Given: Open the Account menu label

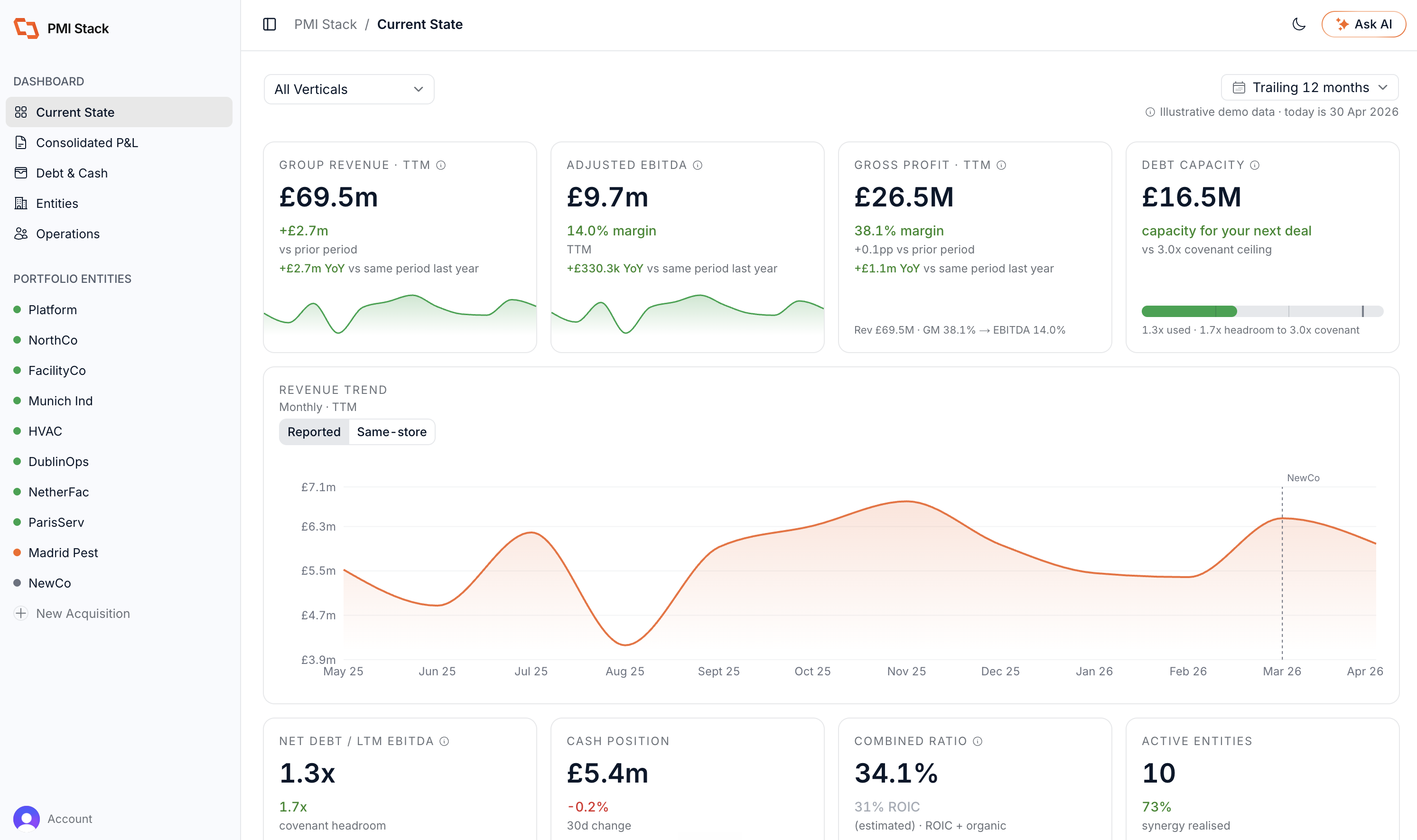Looking at the screenshot, I should coord(70,819).
